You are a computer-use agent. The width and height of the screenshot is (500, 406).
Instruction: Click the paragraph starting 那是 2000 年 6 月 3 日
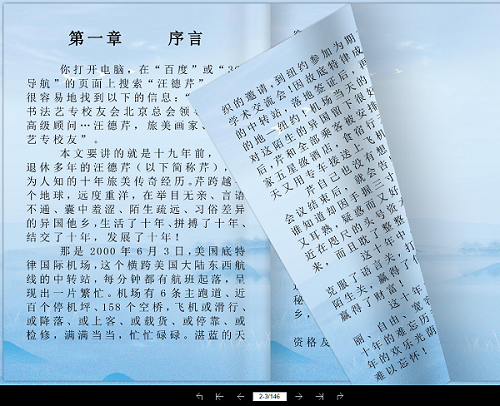coord(136,293)
